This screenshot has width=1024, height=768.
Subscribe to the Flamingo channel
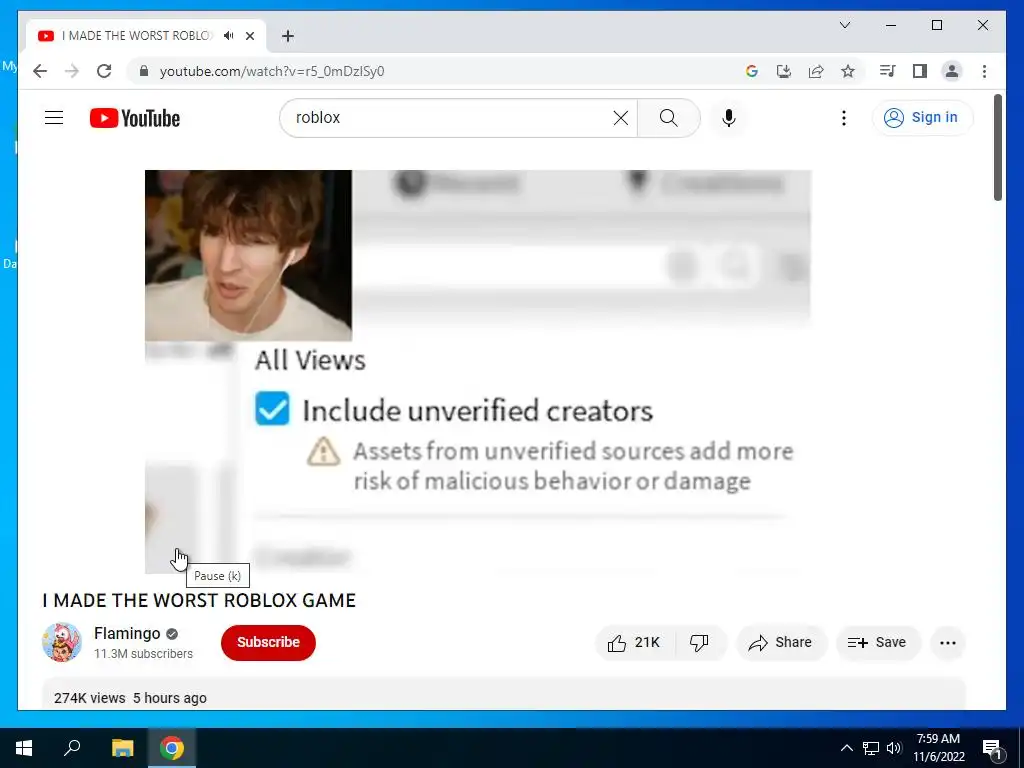pyautogui.click(x=268, y=643)
